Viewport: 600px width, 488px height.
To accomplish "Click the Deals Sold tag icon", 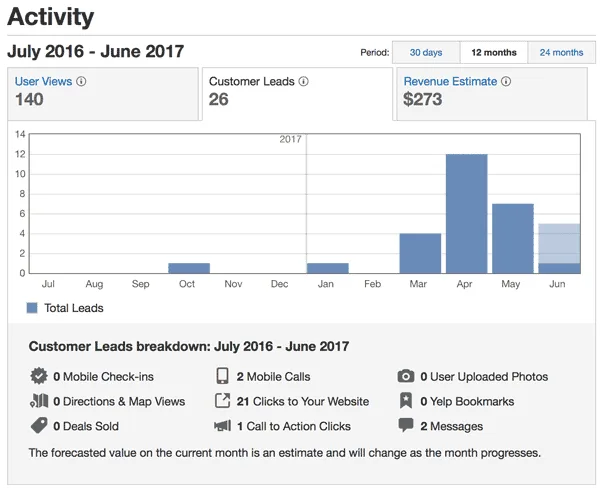I will [x=39, y=426].
